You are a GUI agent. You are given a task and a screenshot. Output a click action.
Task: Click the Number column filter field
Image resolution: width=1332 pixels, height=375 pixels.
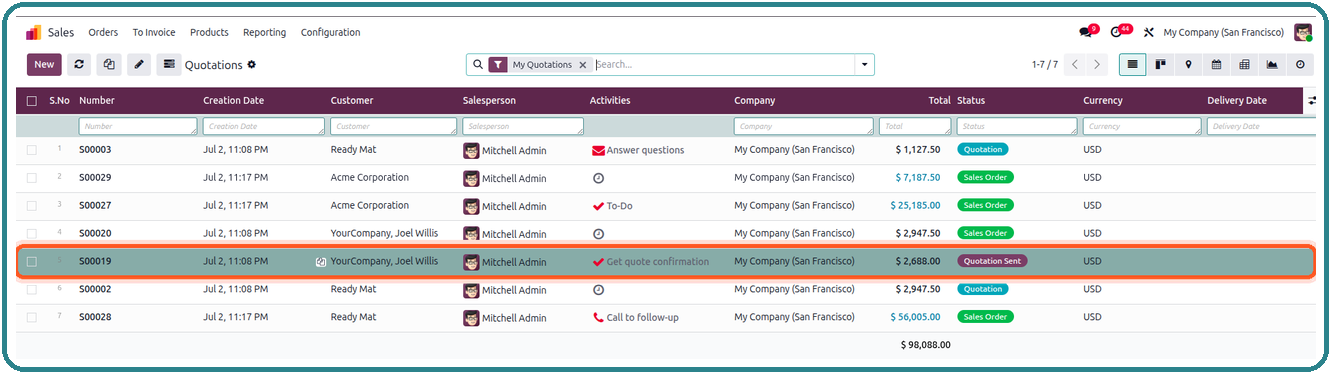[138, 127]
